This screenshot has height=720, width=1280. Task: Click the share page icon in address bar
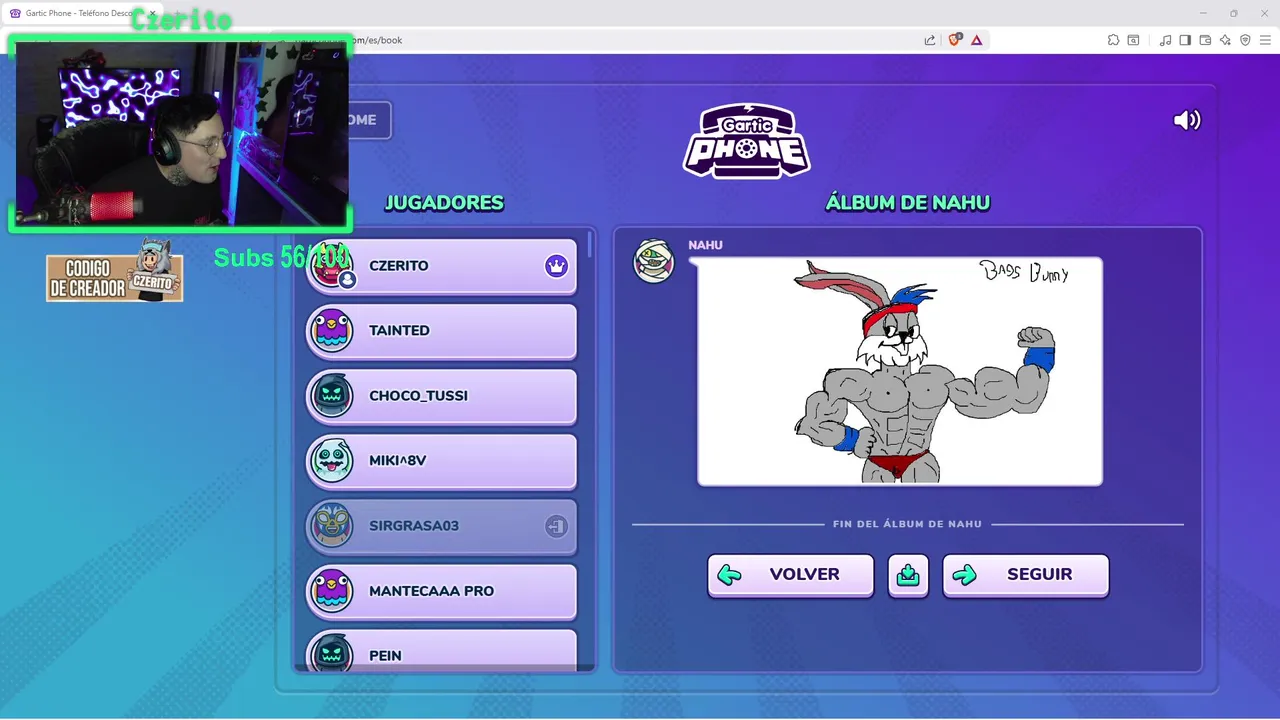[x=930, y=40]
